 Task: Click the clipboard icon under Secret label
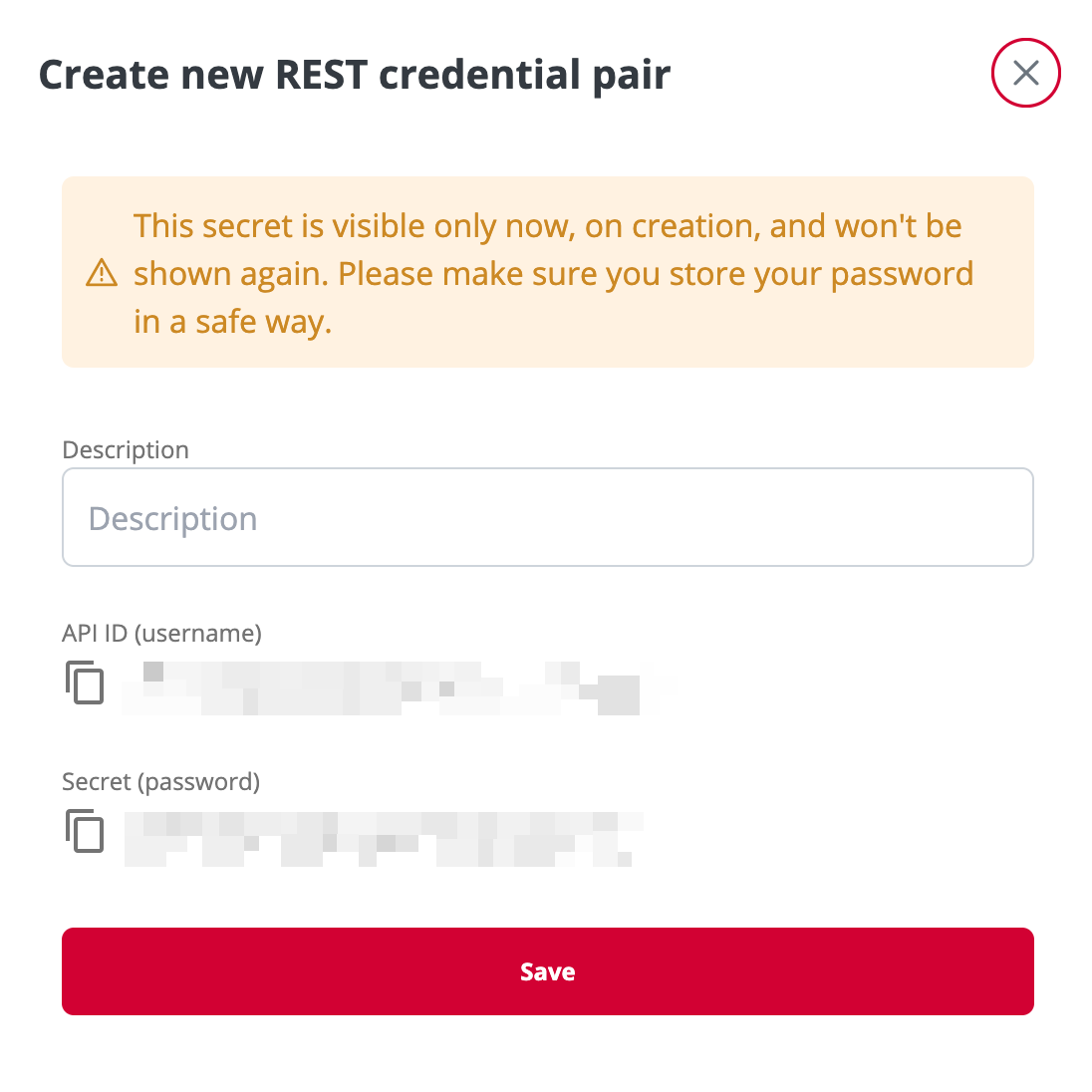[85, 831]
